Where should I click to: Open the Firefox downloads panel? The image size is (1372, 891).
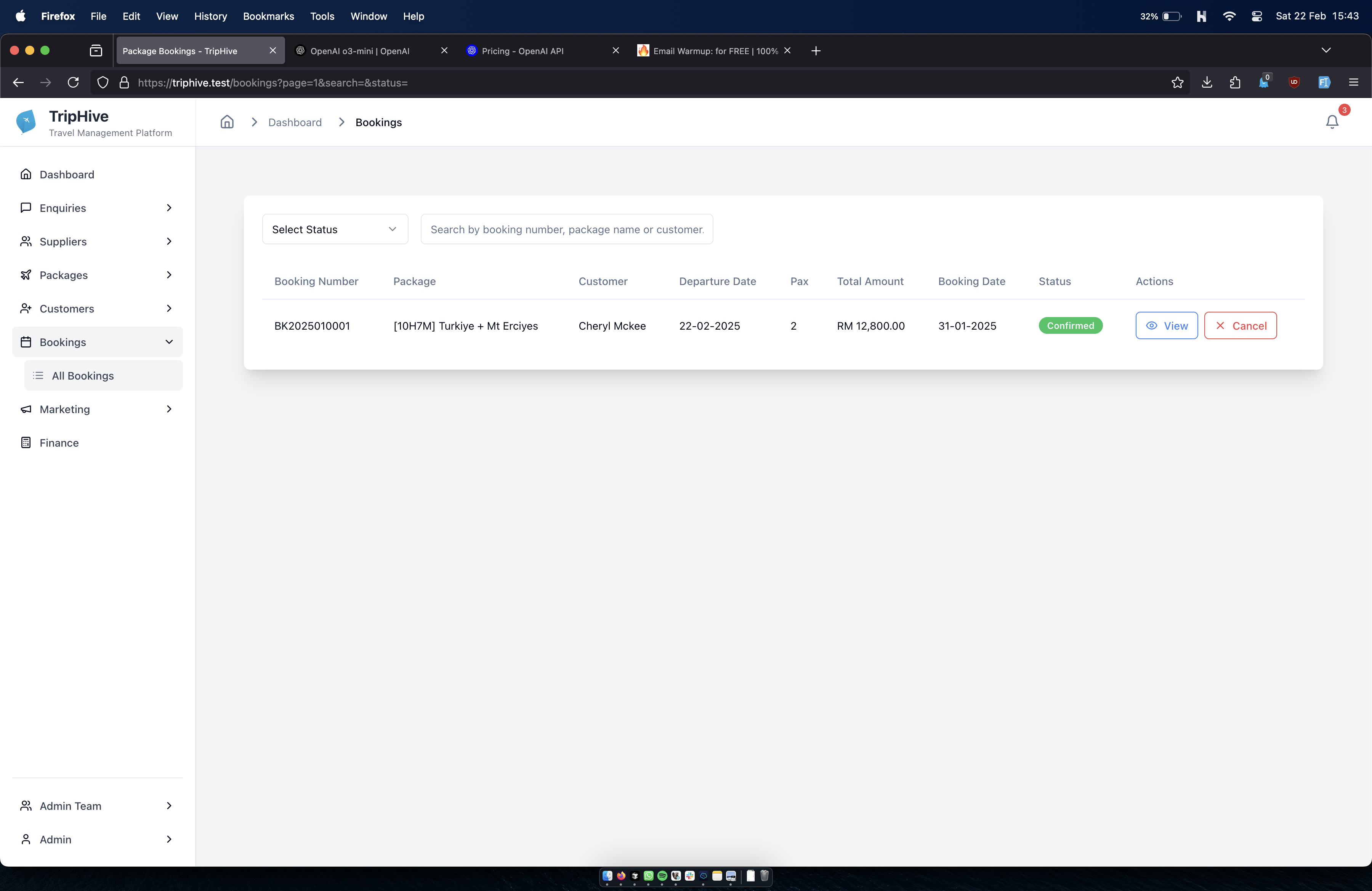(1207, 82)
